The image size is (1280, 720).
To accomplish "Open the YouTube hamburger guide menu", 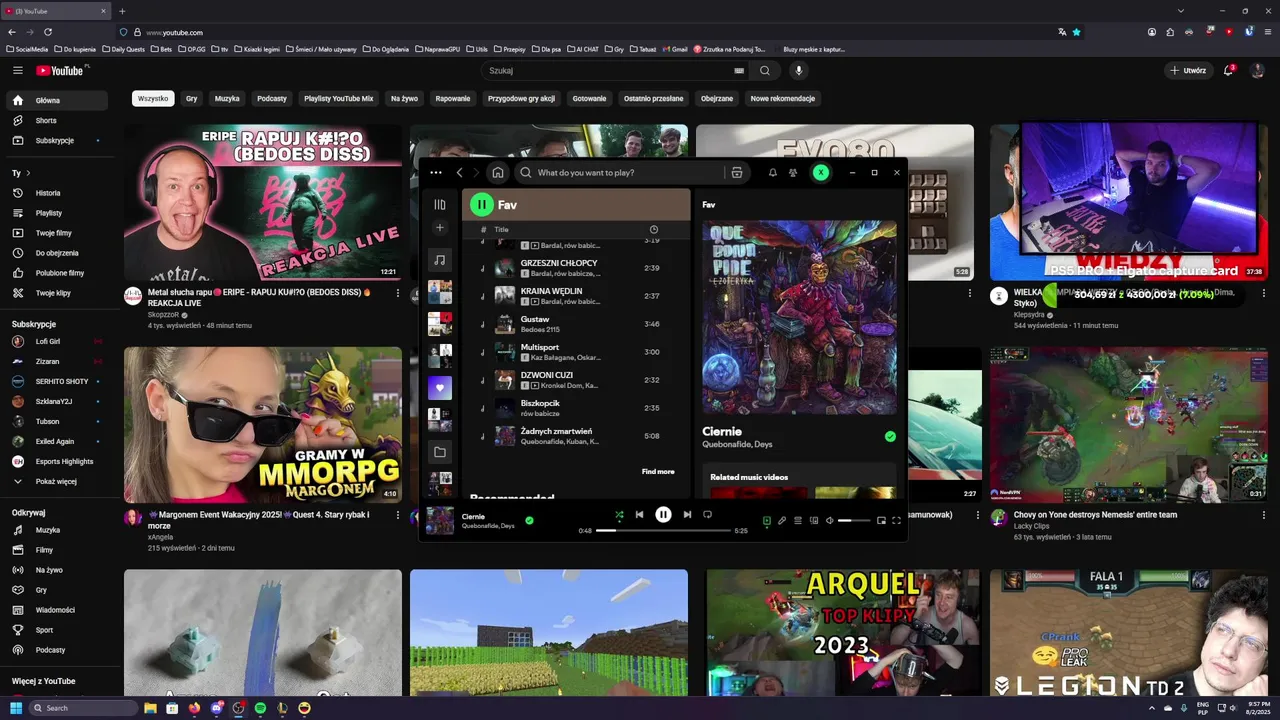I will (x=17, y=70).
